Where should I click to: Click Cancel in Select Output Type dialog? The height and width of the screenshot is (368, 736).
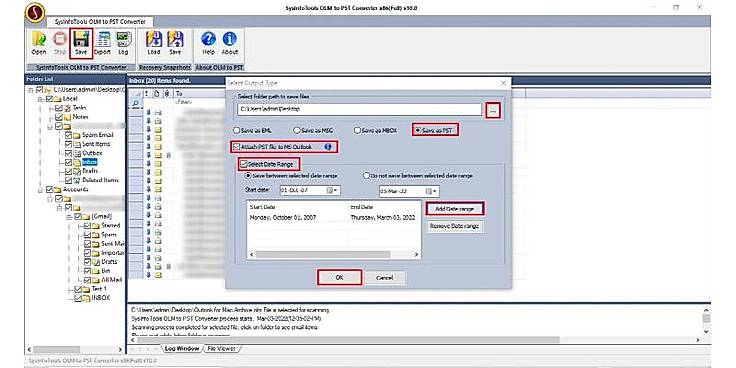384,278
